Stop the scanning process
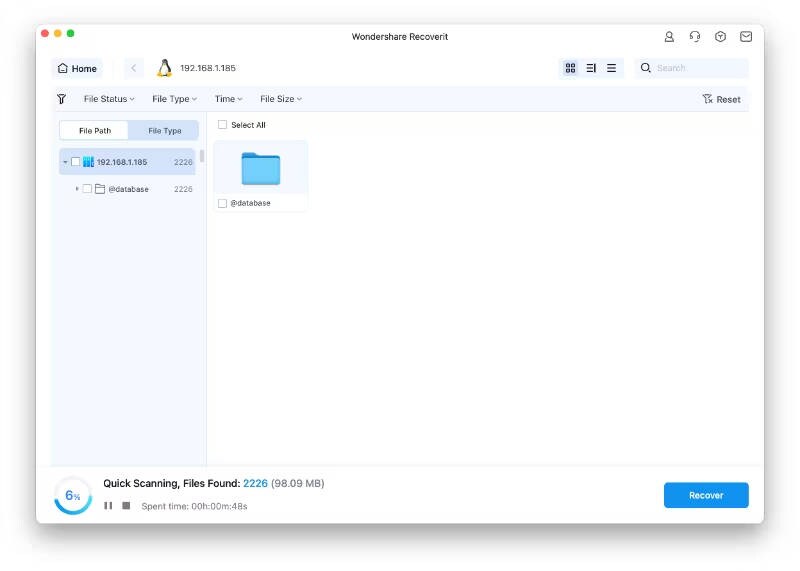 [x=126, y=506]
